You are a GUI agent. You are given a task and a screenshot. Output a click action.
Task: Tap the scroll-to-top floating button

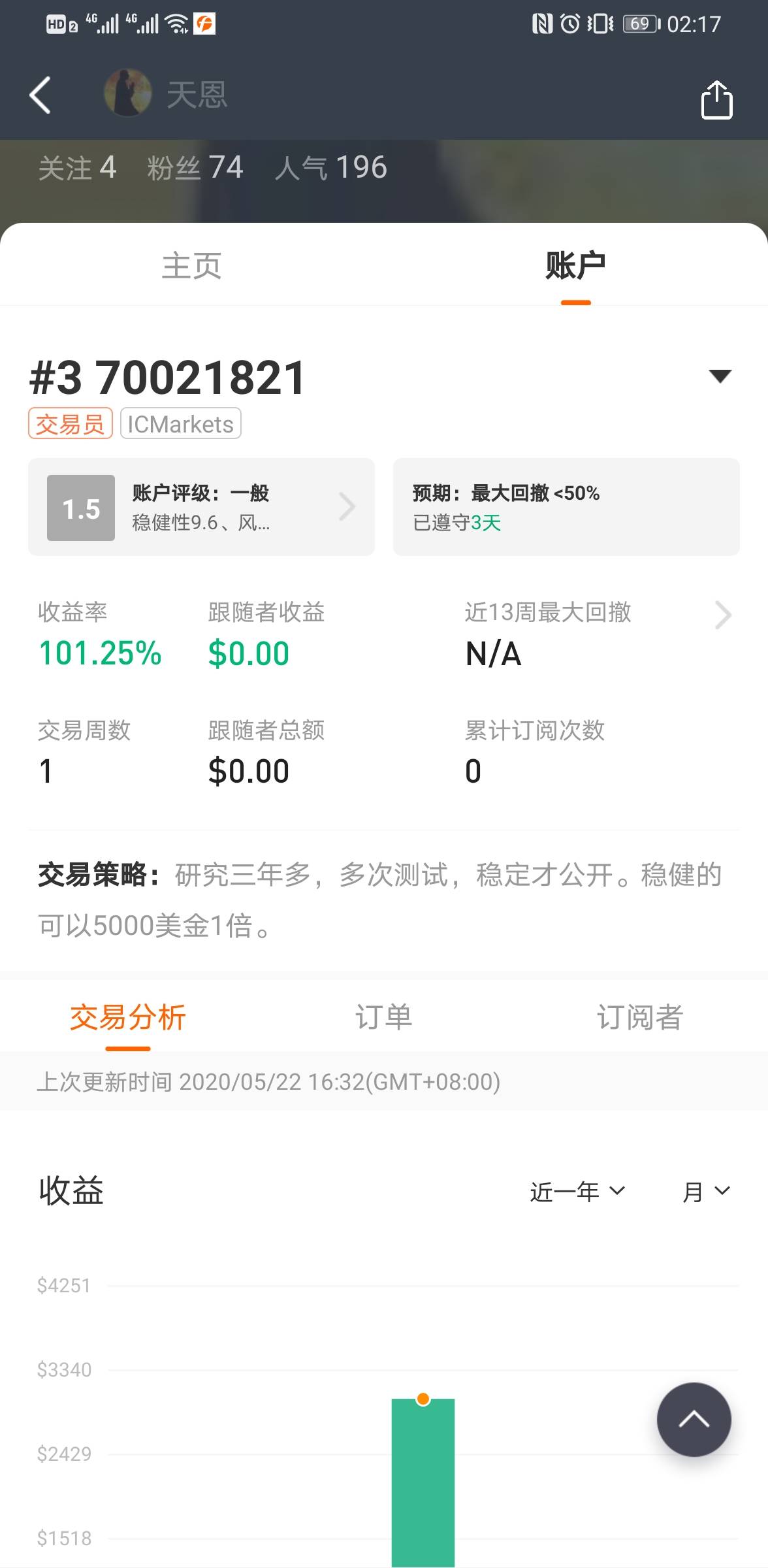pyautogui.click(x=694, y=1419)
